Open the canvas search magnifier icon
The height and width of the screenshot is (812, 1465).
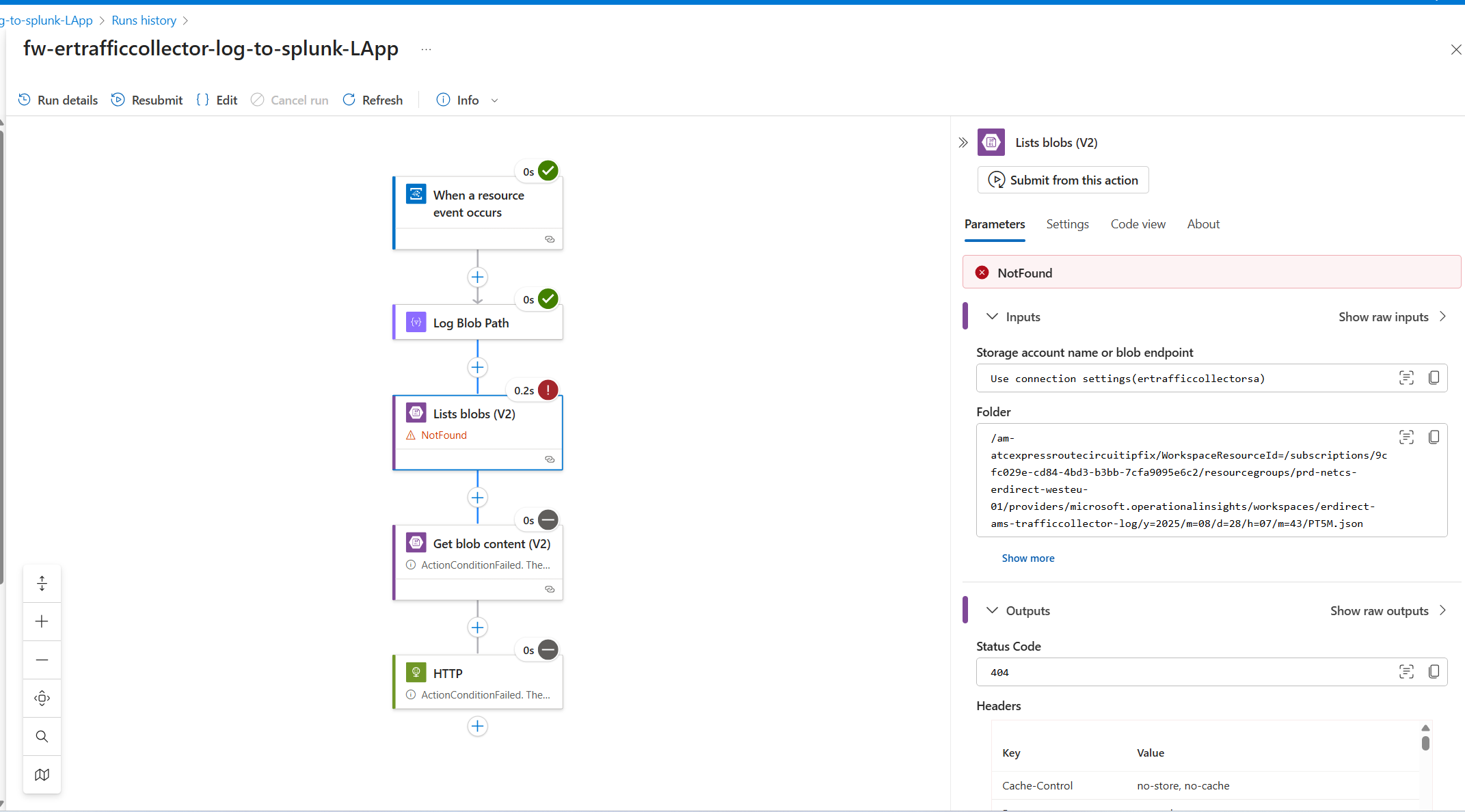(42, 736)
